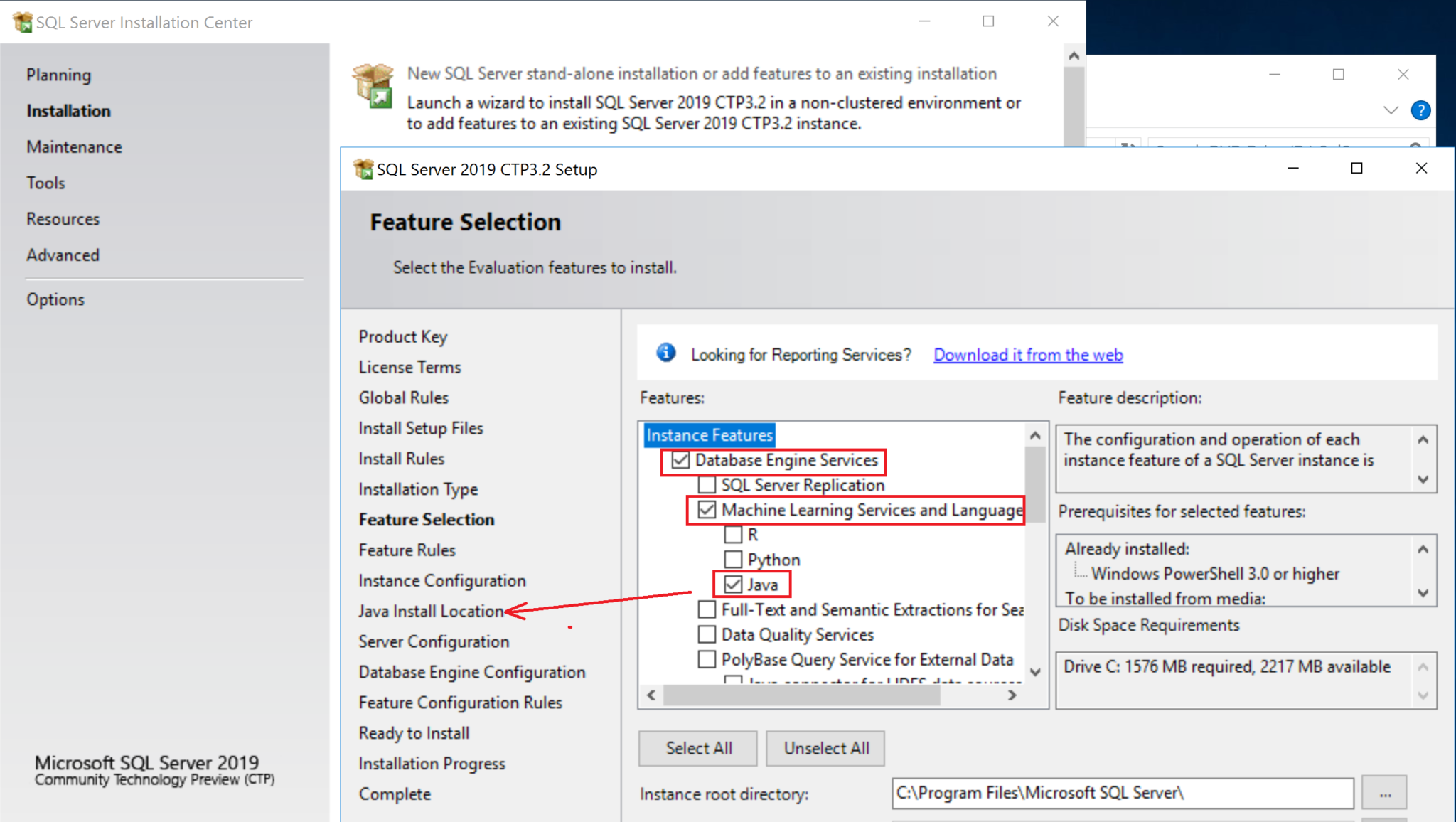This screenshot has width=1456, height=822.
Task: Click the Java Install Location step
Action: [431, 612]
